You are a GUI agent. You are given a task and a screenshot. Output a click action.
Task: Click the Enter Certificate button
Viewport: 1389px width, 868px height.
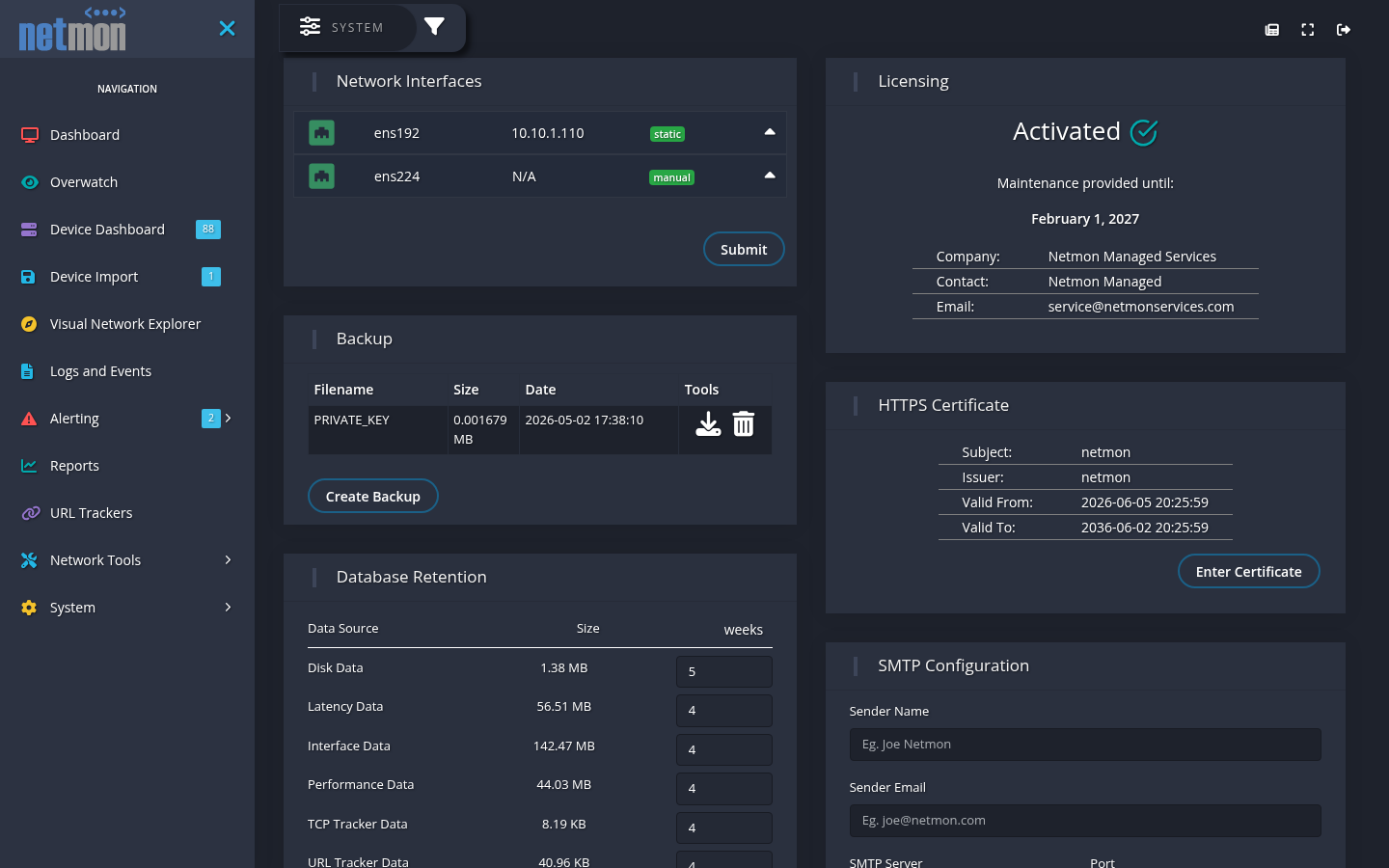pyautogui.click(x=1248, y=571)
